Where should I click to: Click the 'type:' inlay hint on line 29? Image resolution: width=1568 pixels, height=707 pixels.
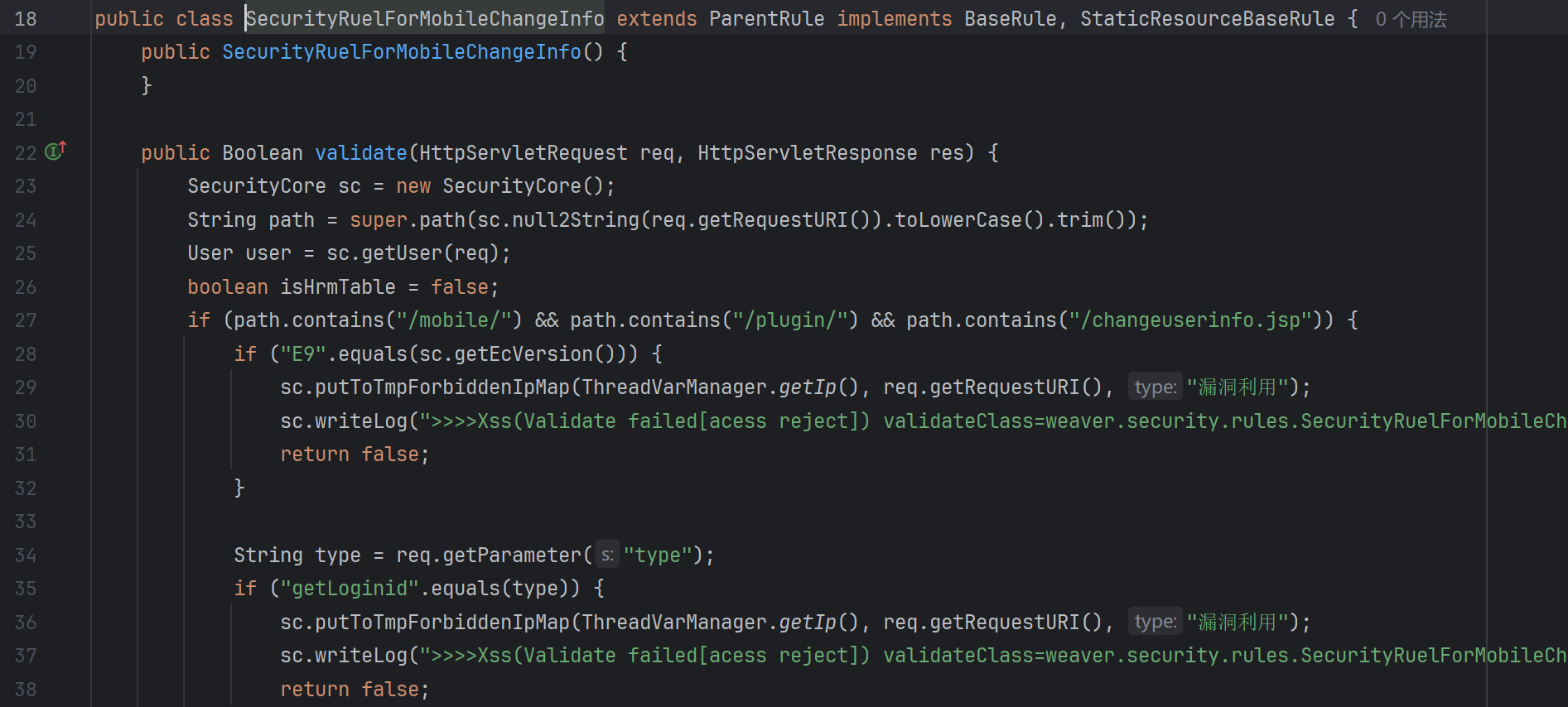pyautogui.click(x=1155, y=387)
